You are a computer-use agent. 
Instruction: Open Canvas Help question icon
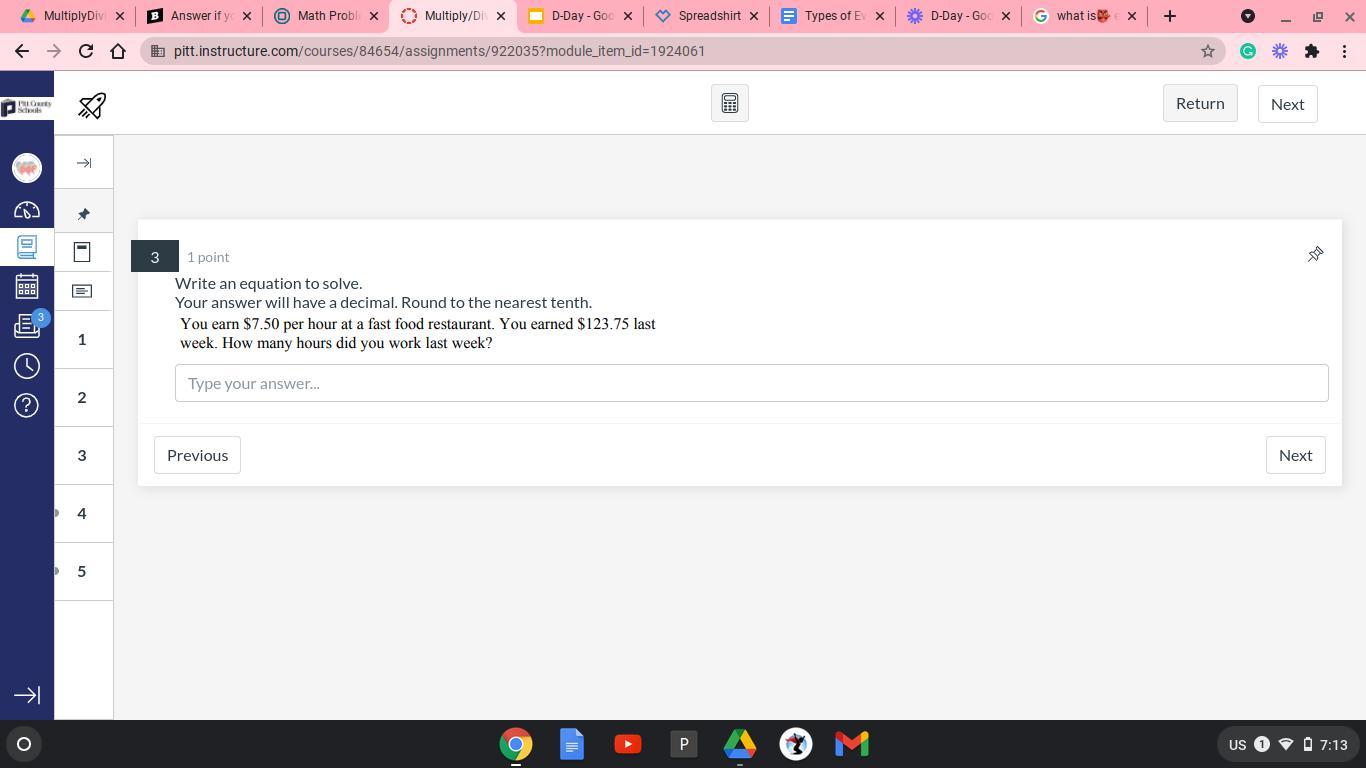tap(27, 405)
